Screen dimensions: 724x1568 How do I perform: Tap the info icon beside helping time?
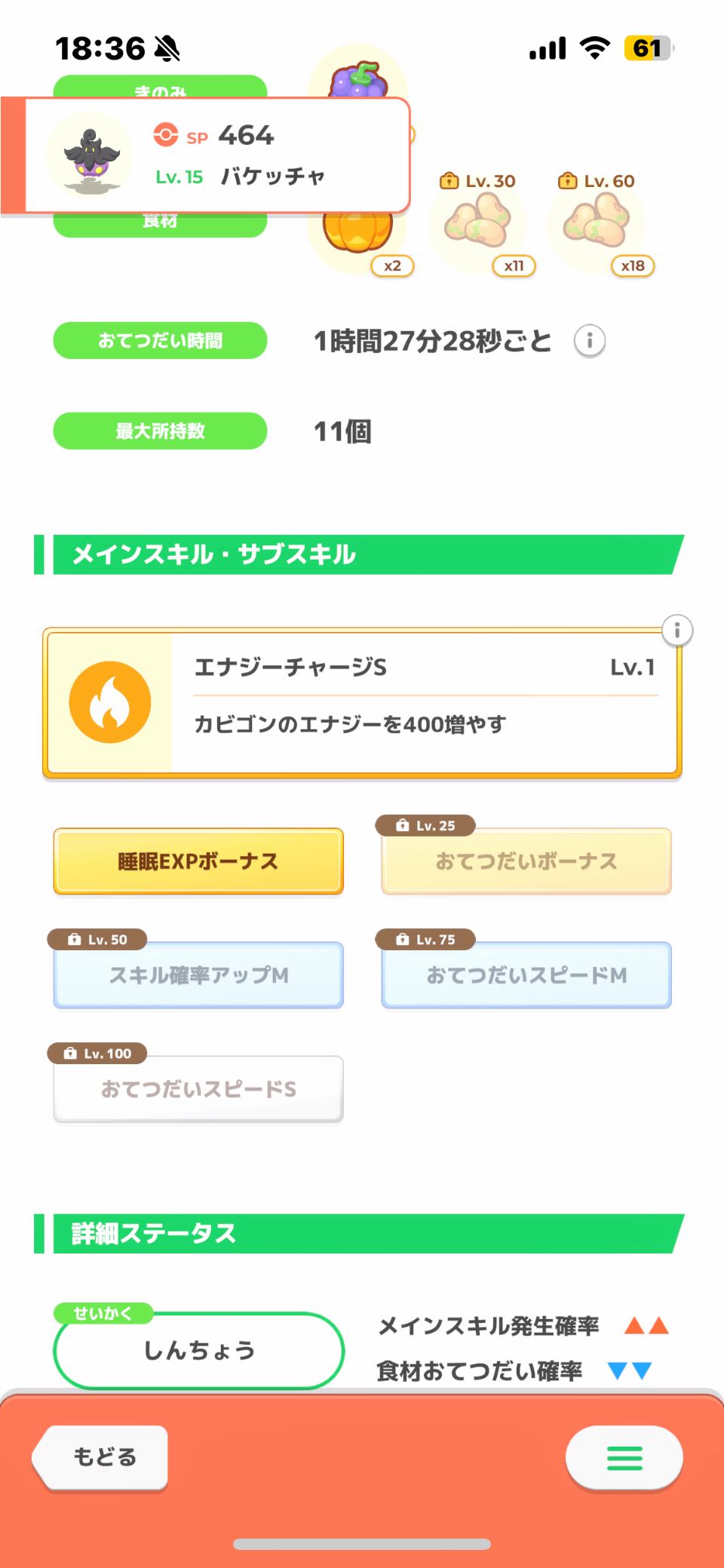pyautogui.click(x=589, y=341)
